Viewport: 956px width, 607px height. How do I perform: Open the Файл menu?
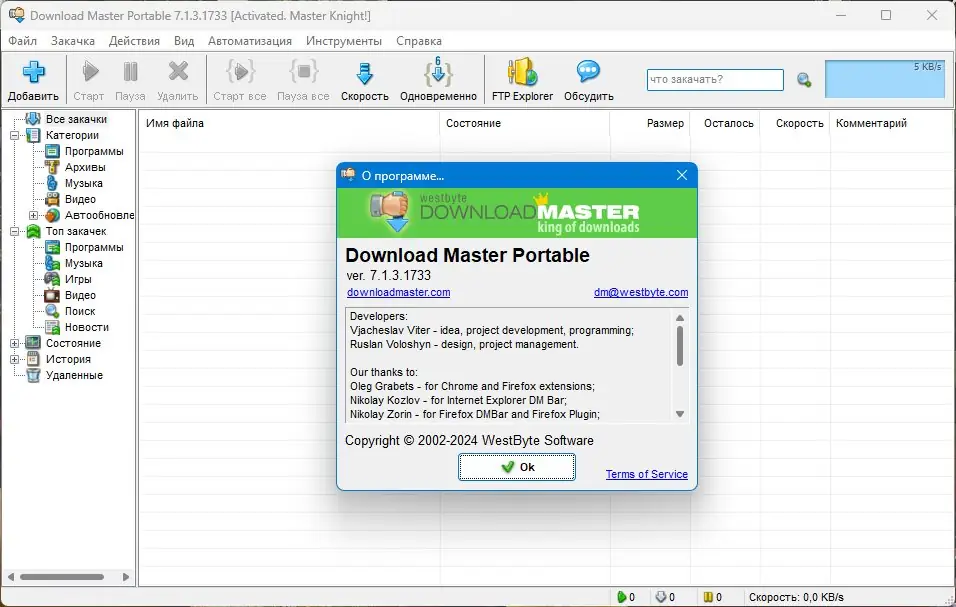[x=23, y=41]
